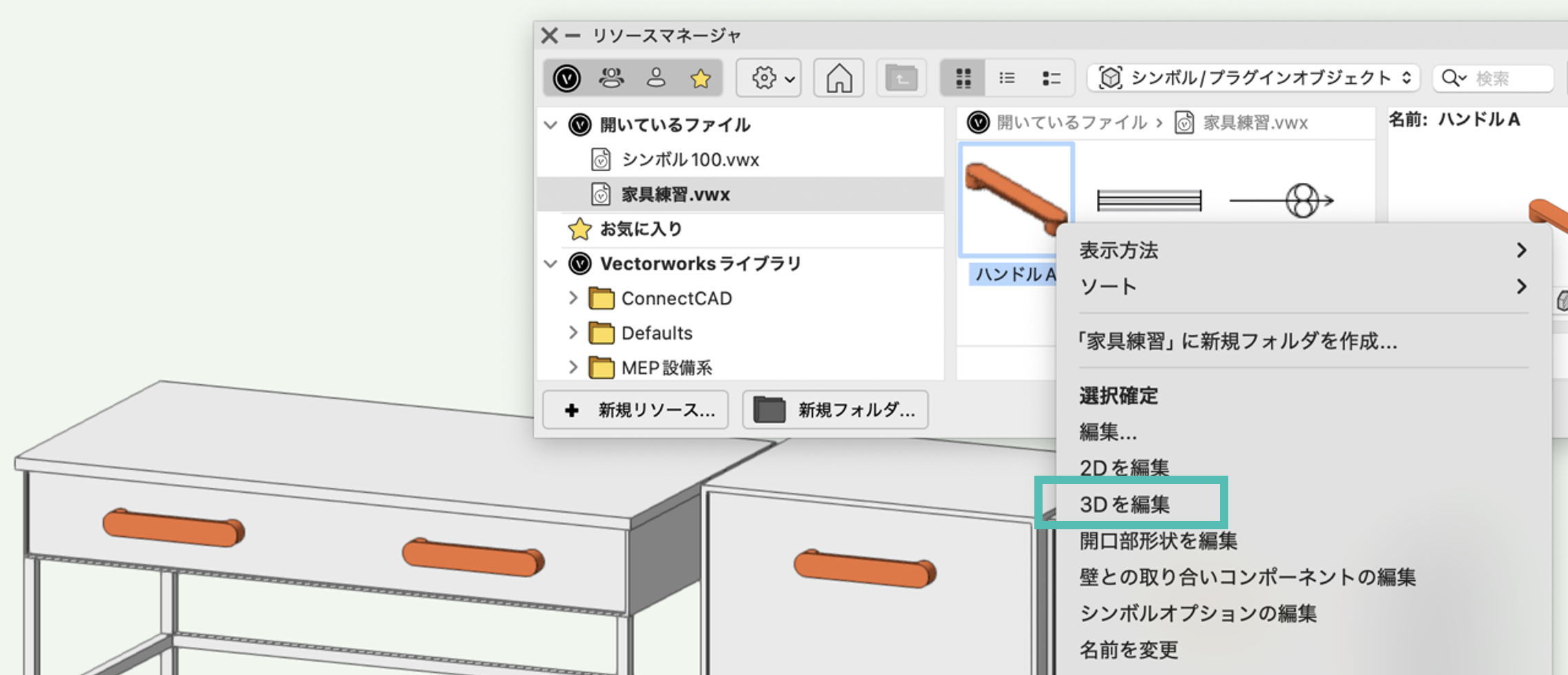Toggle the favorites star filter

(x=700, y=78)
